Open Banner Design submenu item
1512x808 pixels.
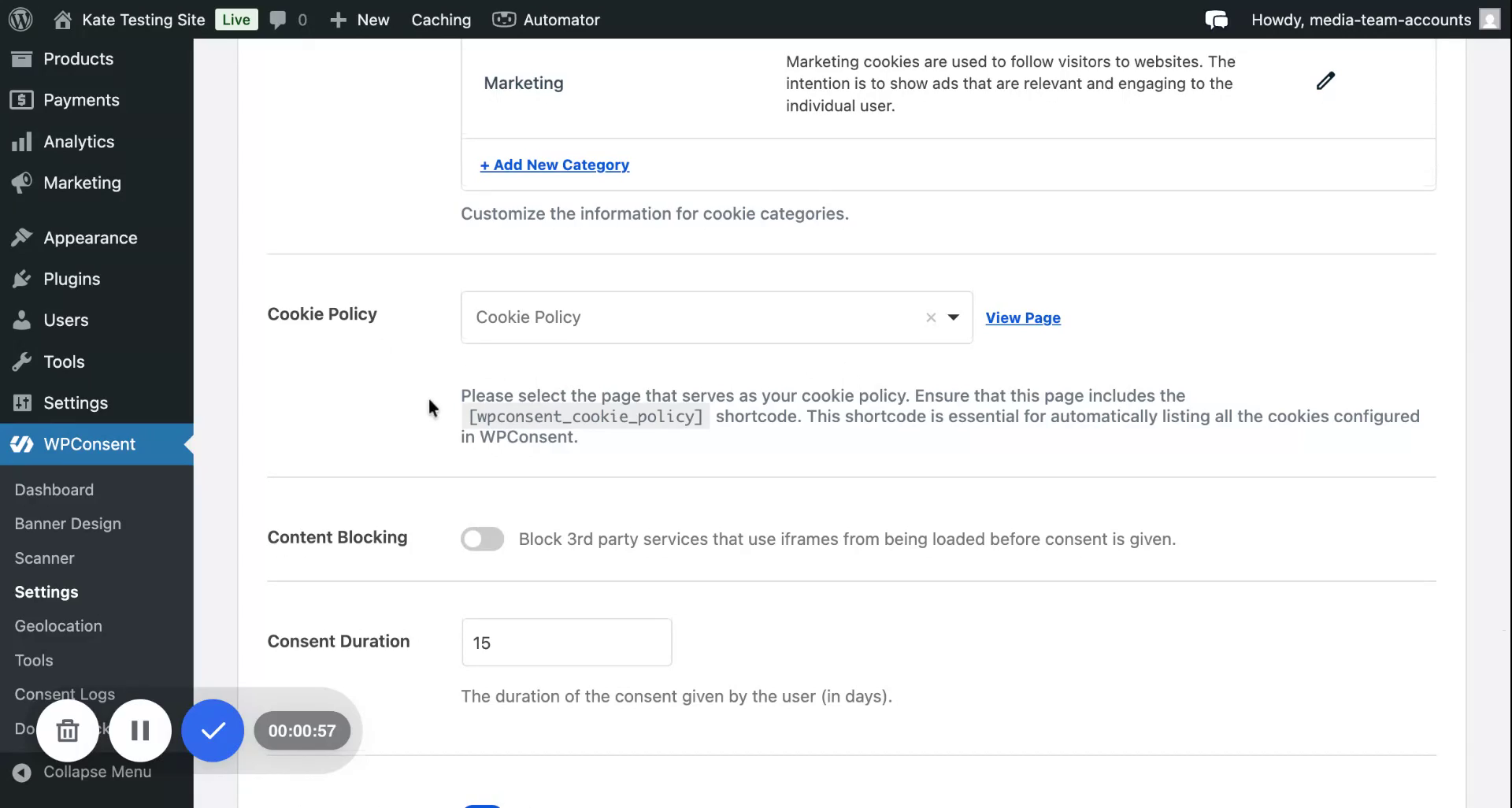(68, 524)
